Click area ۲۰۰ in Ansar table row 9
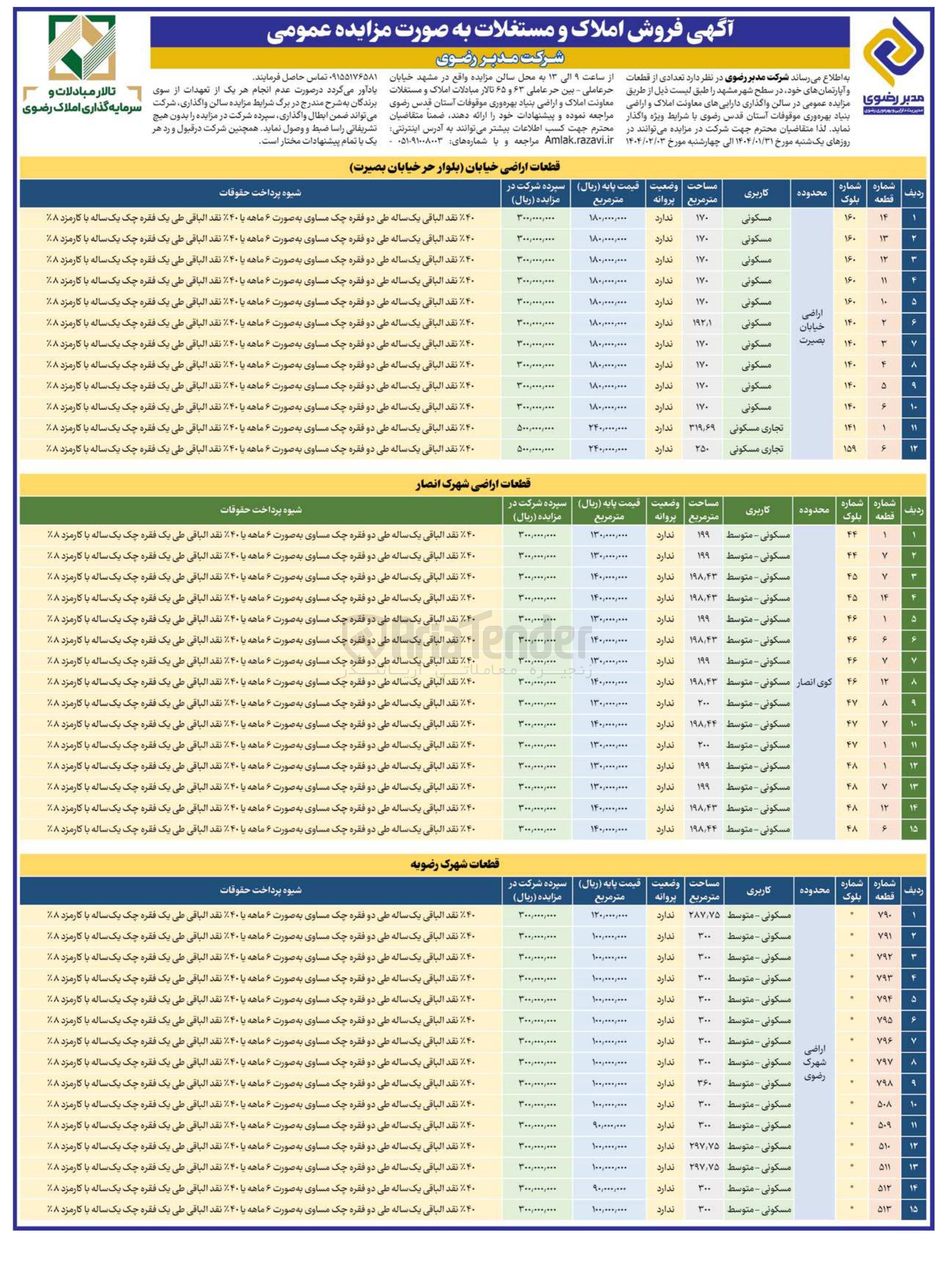 pos(703,704)
